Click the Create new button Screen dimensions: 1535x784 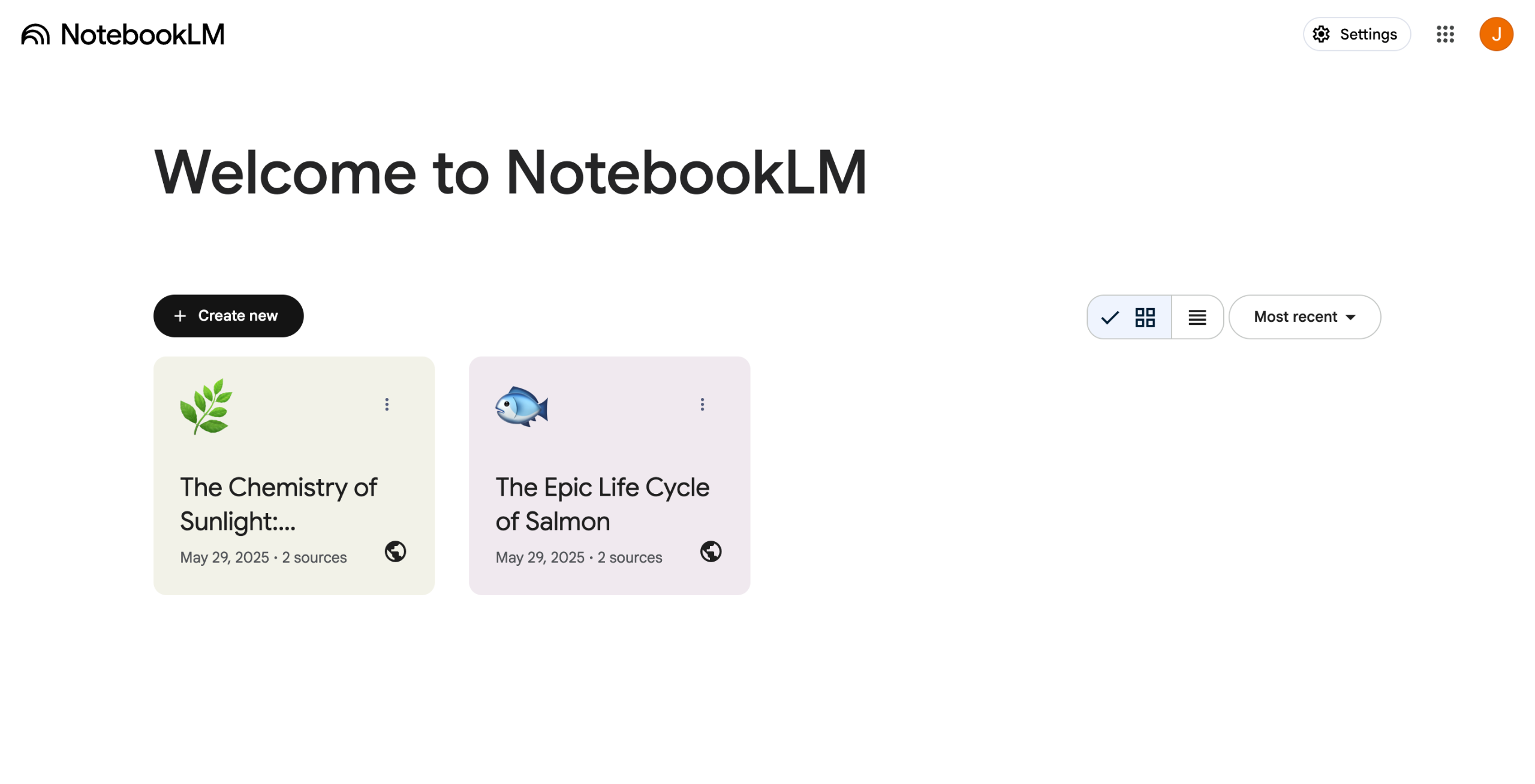228,316
